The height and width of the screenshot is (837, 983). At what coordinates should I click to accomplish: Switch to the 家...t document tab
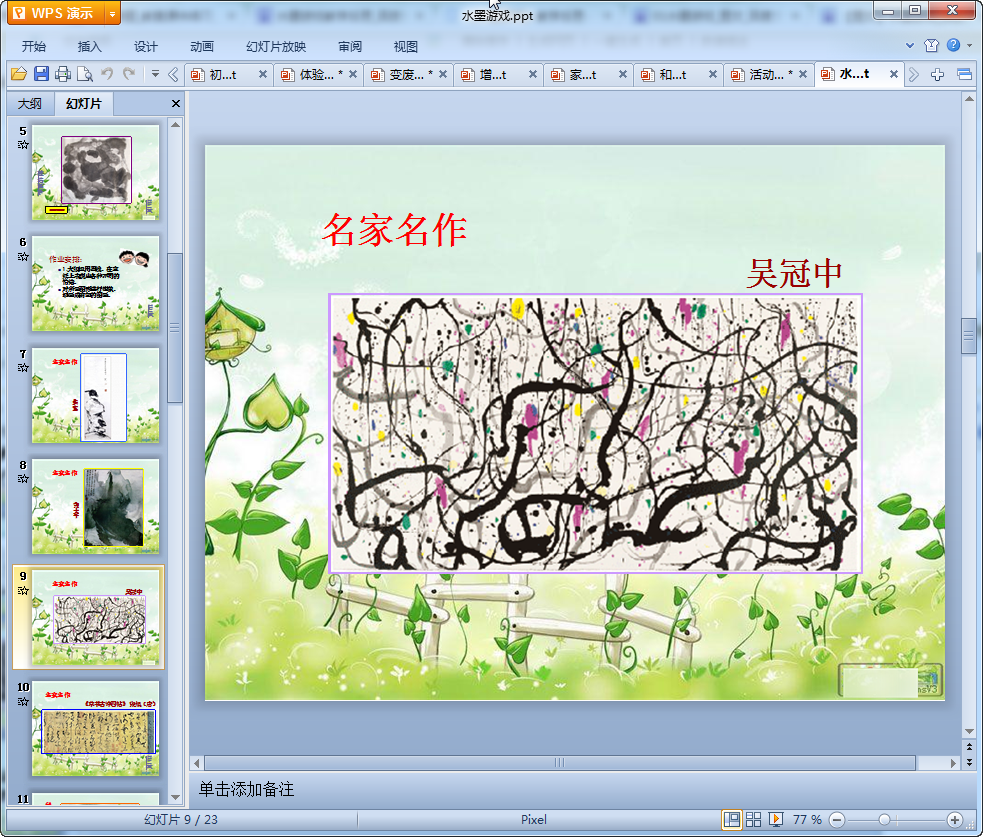point(582,75)
